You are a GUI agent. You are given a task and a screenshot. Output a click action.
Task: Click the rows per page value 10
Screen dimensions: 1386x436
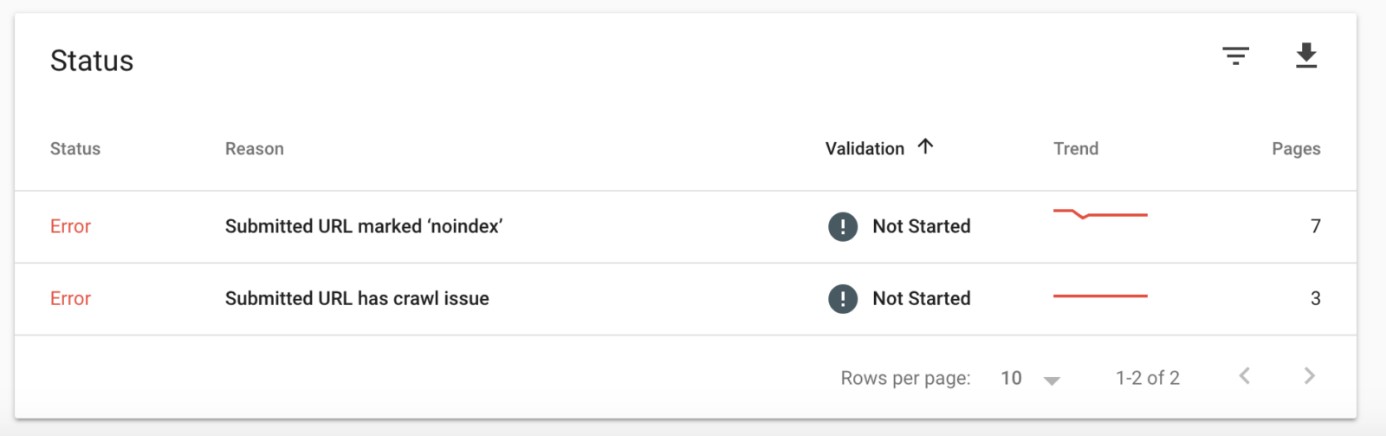click(x=1011, y=378)
